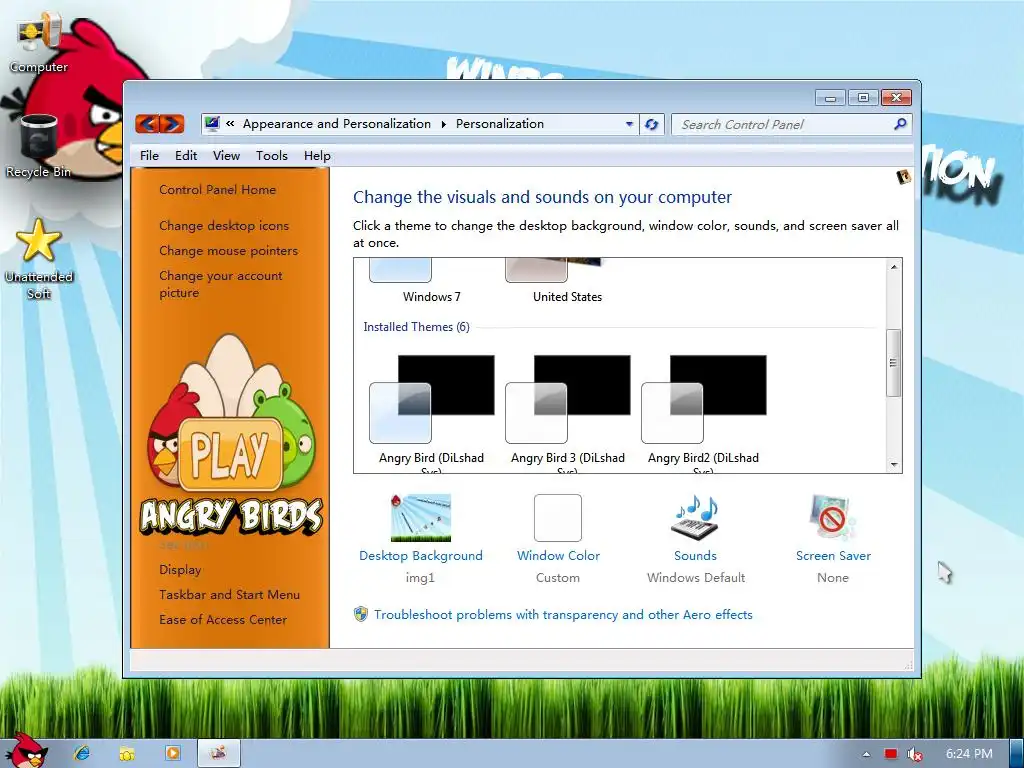Click the Forward navigation arrow
Viewport: 1024px width, 768px height.
click(x=172, y=123)
